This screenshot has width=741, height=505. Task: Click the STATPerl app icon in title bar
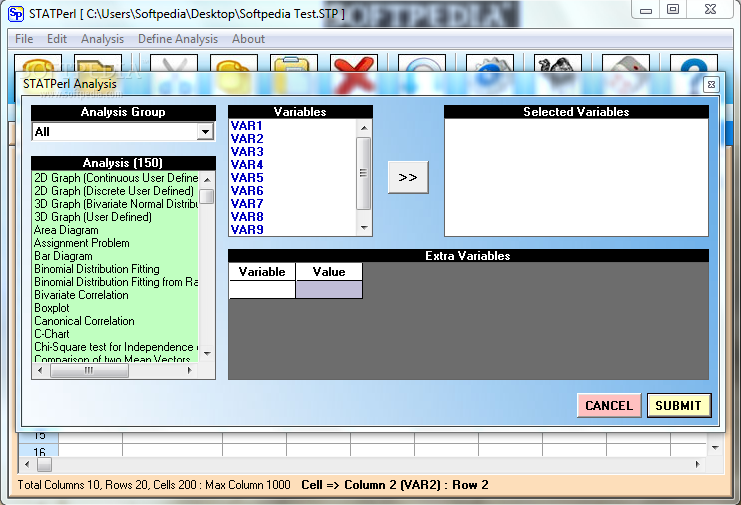tap(16, 13)
